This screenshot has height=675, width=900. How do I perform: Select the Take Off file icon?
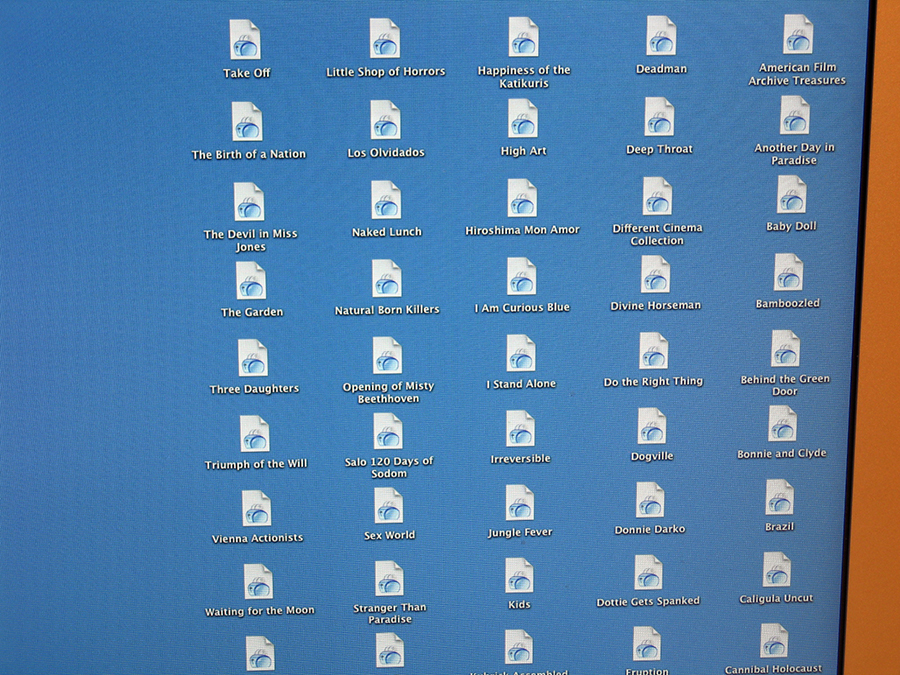click(245, 41)
